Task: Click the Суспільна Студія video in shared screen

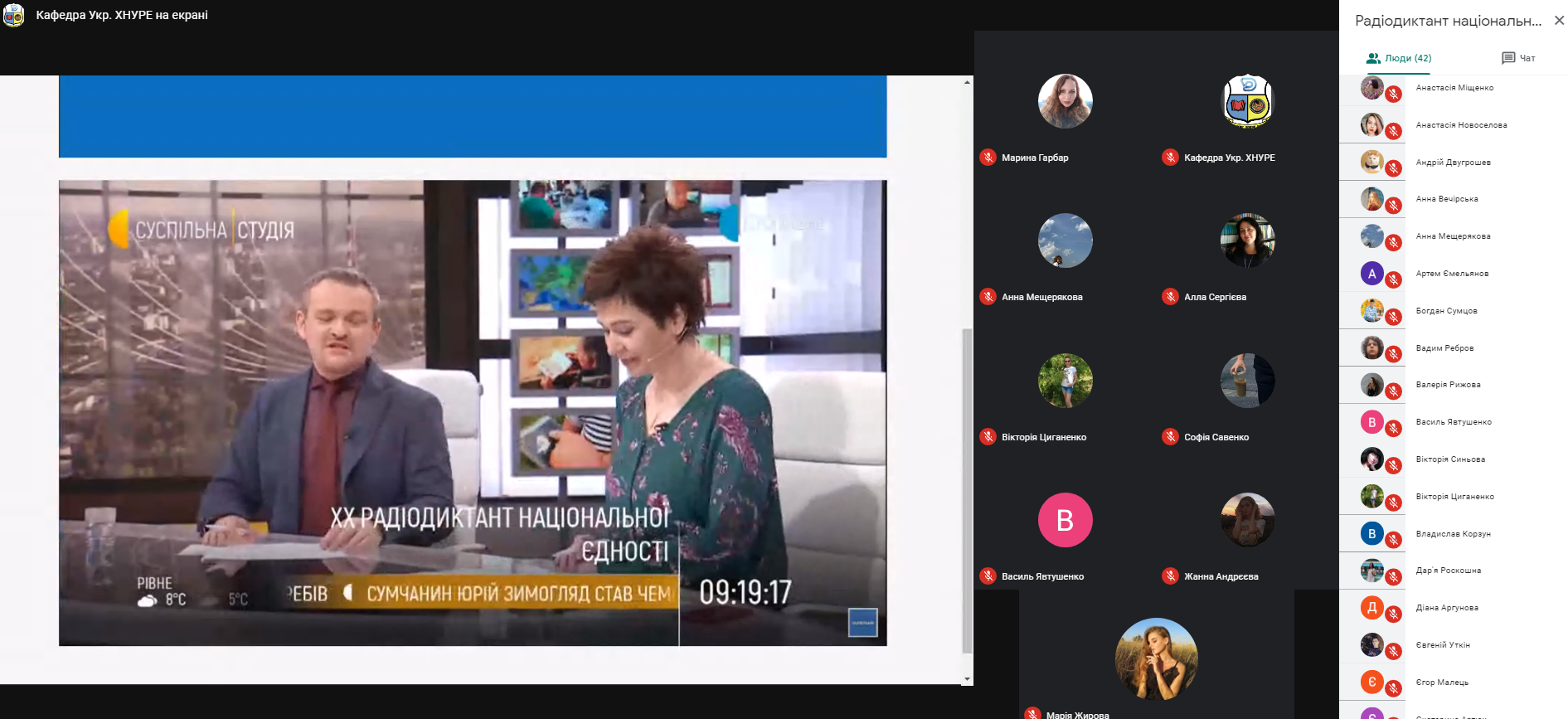Action: pos(473,413)
